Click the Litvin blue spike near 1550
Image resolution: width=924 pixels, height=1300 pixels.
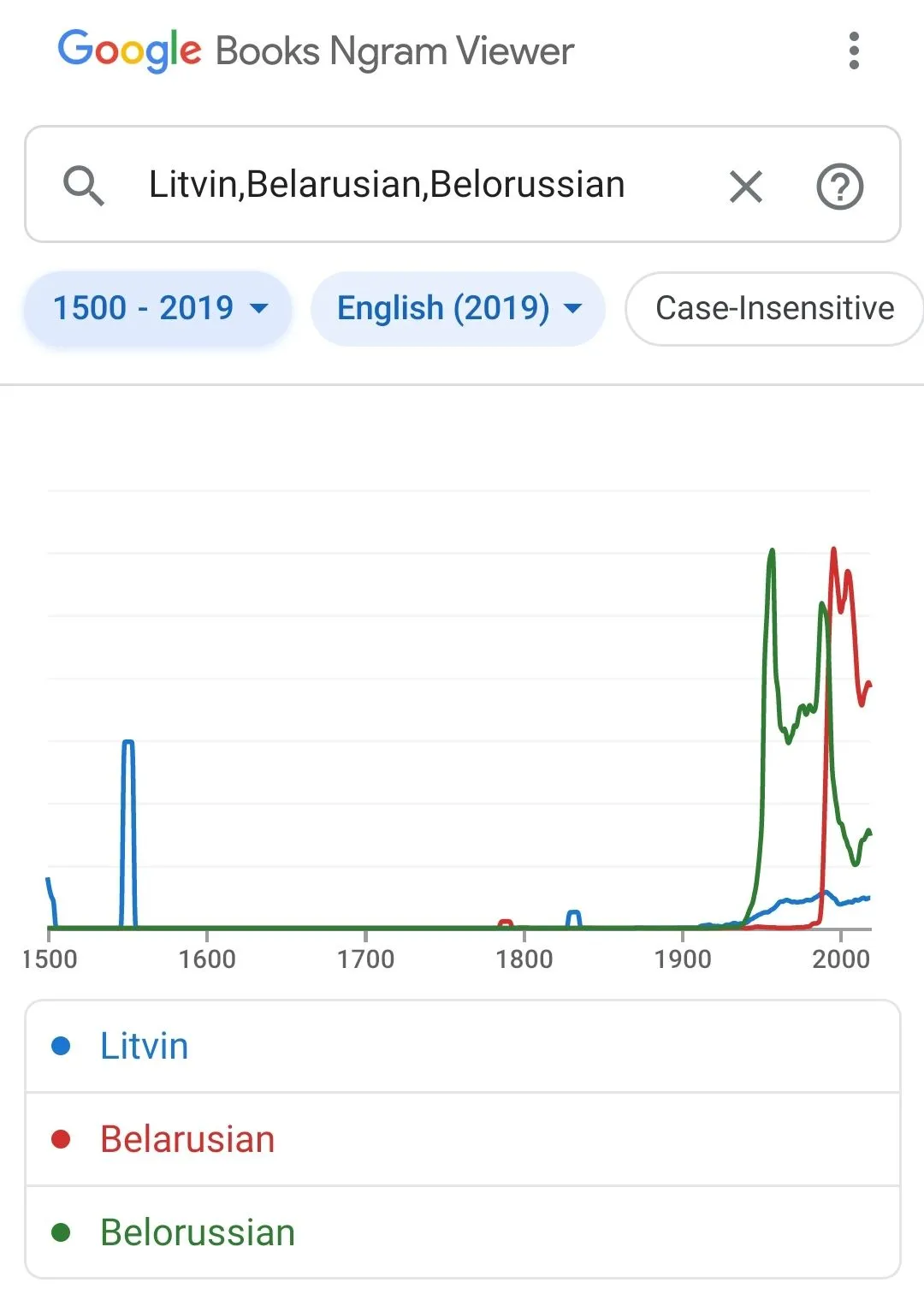click(x=128, y=743)
